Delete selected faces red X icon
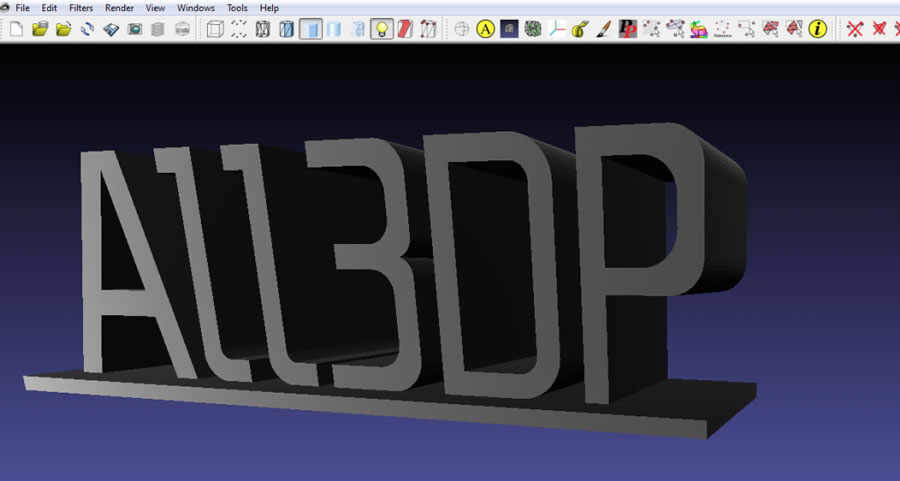The image size is (900, 481). [x=879, y=29]
